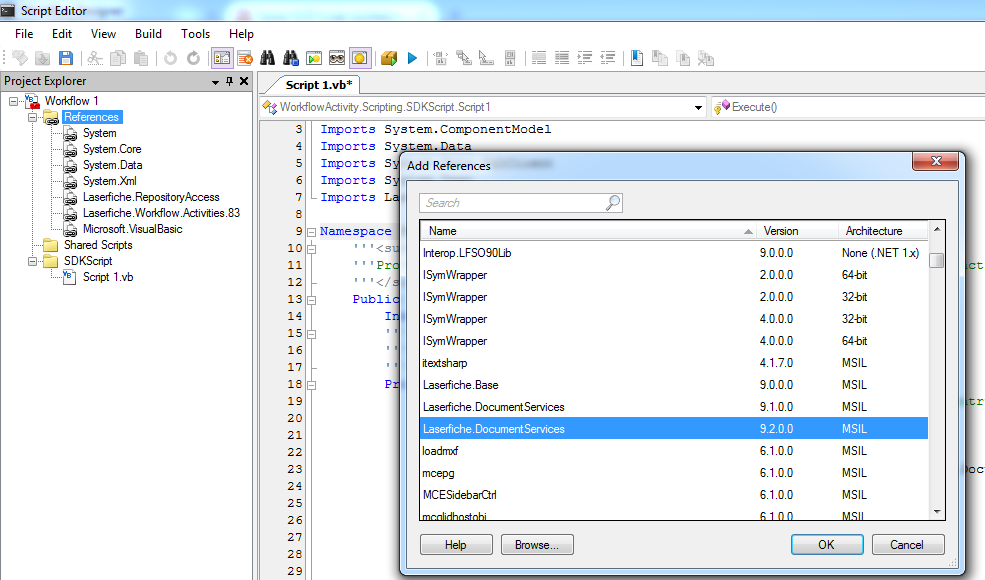Click the references list vertical scrollbar thumb
The image size is (985, 580).
(937, 260)
